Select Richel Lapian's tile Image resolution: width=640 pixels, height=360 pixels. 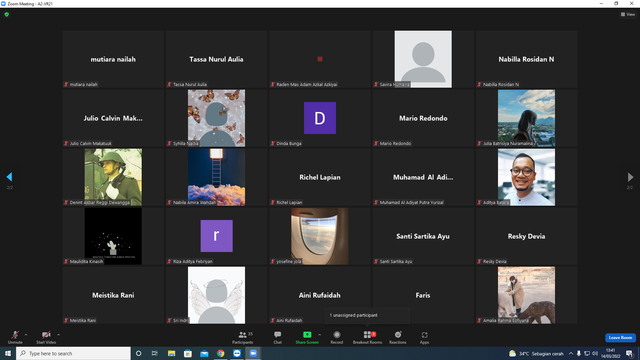pos(320,177)
